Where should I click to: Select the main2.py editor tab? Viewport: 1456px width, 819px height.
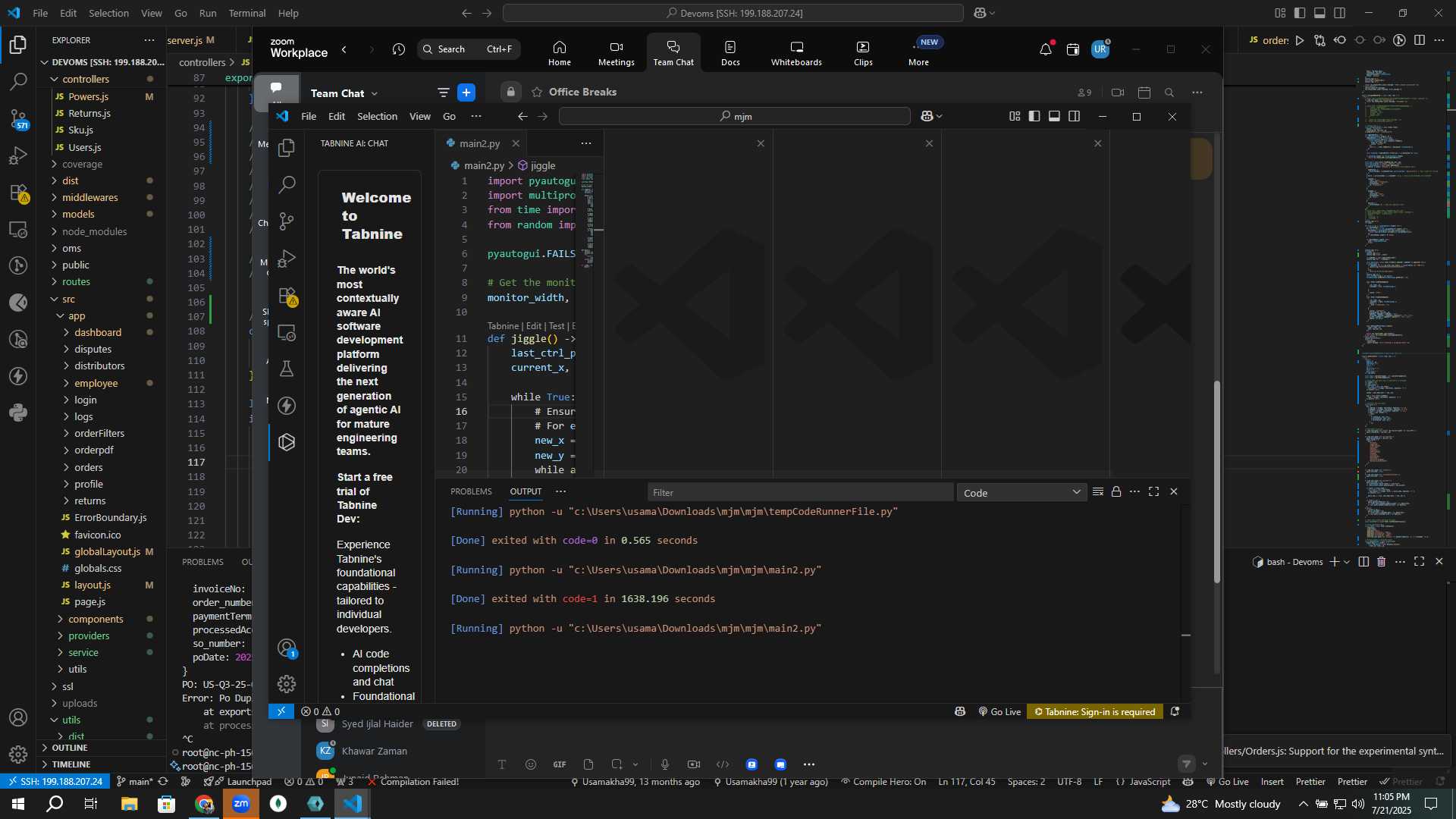tap(479, 143)
